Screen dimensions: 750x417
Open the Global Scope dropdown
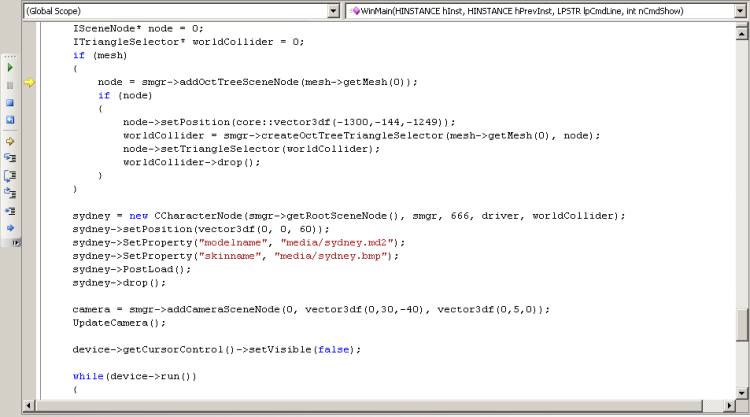tap(333, 11)
